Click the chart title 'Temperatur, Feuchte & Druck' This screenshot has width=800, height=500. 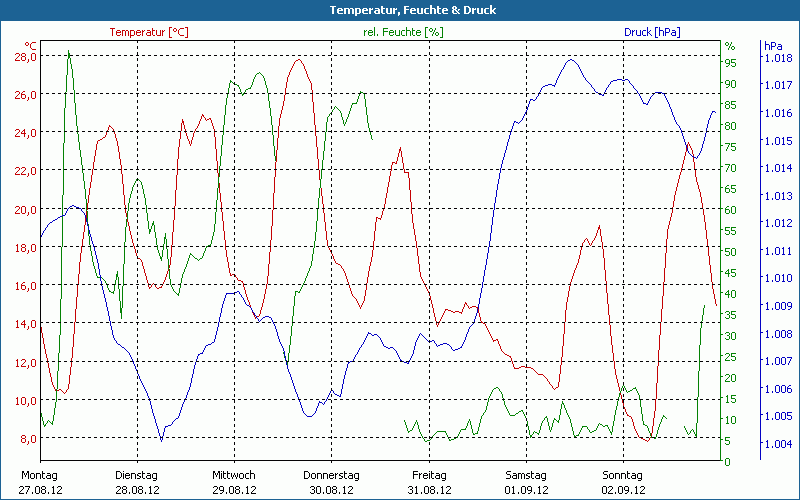coord(399,10)
